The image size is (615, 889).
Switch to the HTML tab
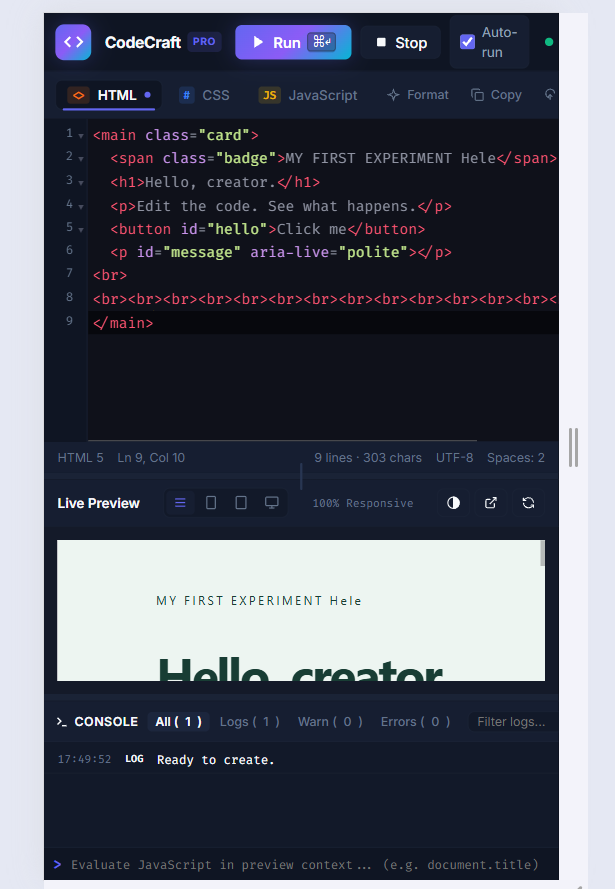[x=109, y=95]
